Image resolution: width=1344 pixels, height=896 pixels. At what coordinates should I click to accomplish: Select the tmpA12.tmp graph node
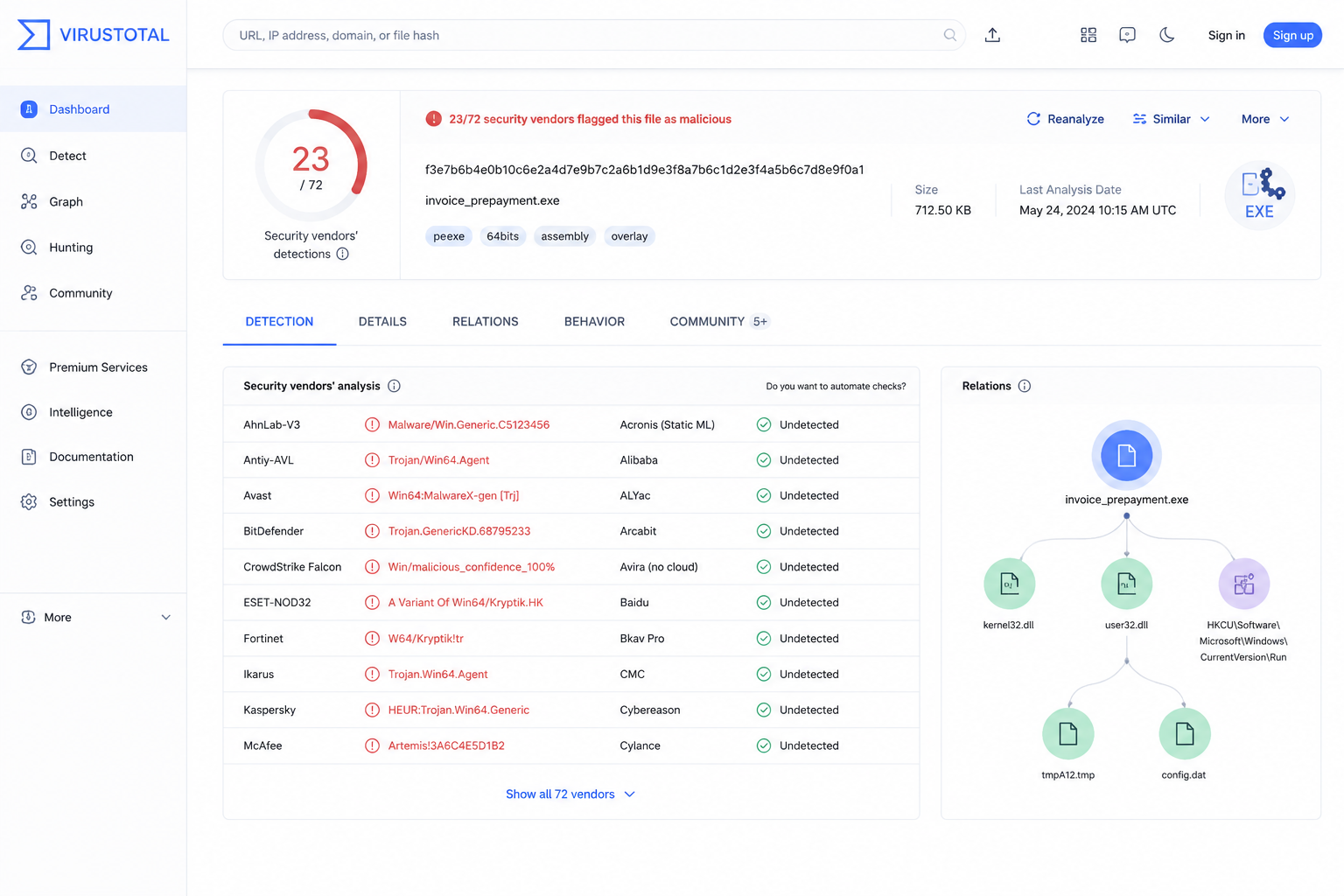(x=1067, y=734)
